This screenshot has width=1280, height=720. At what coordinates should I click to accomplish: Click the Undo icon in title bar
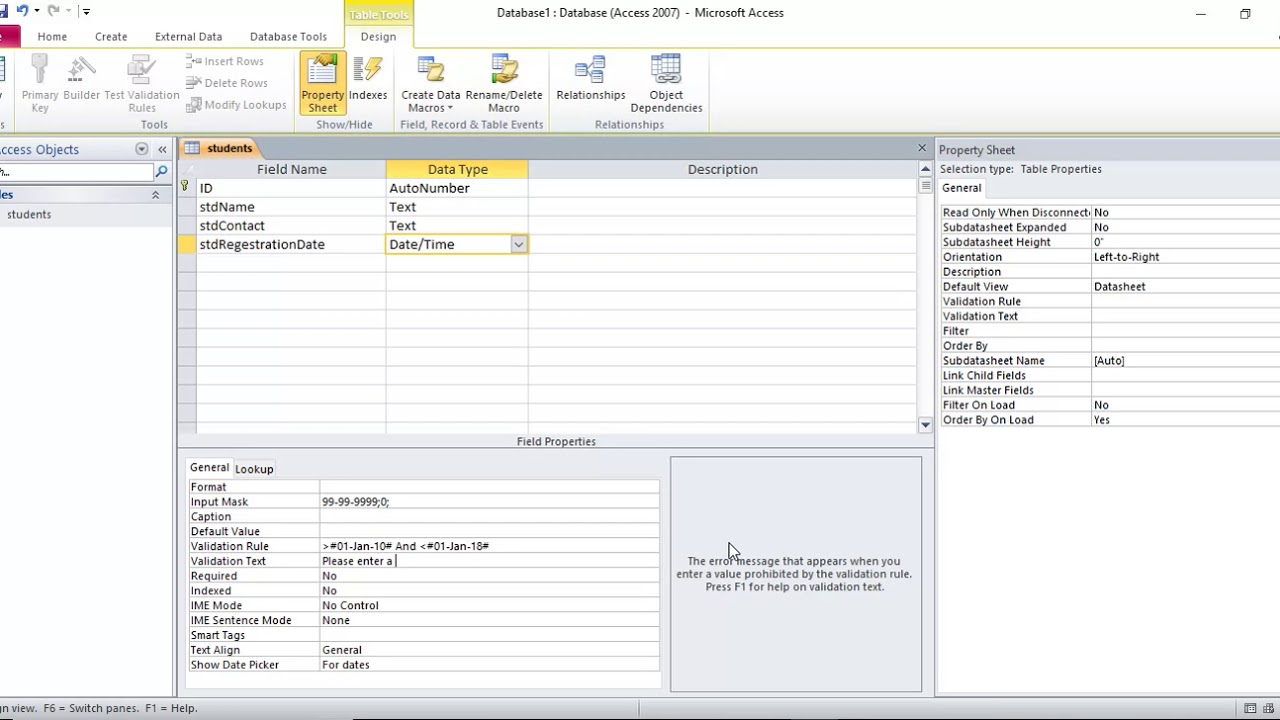click(x=22, y=11)
